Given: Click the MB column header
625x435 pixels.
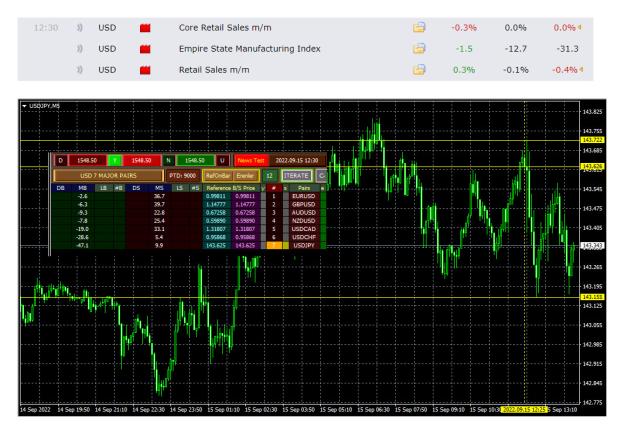Looking at the screenshot, I should (82, 188).
